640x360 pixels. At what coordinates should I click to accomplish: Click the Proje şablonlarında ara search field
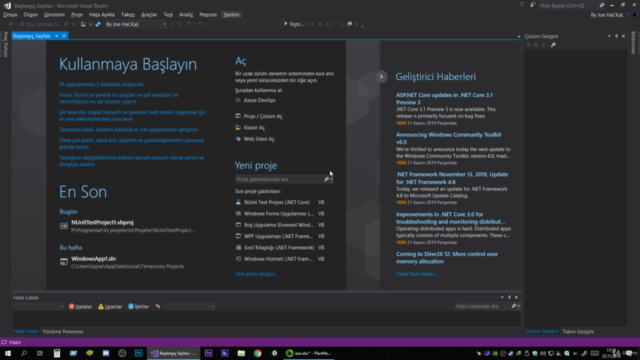pos(279,179)
